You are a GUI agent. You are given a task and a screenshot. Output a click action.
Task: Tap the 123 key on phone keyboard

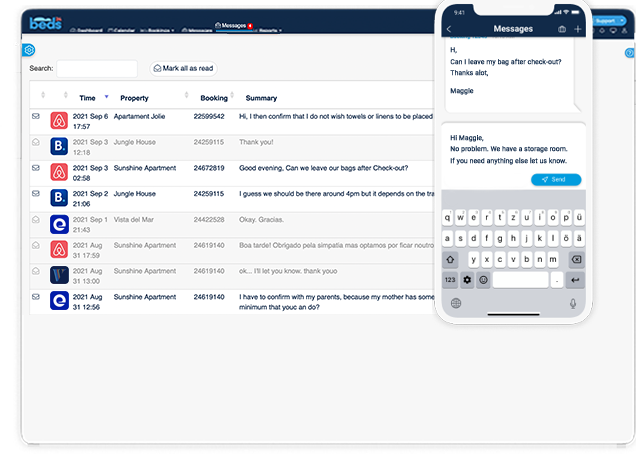(x=450, y=280)
